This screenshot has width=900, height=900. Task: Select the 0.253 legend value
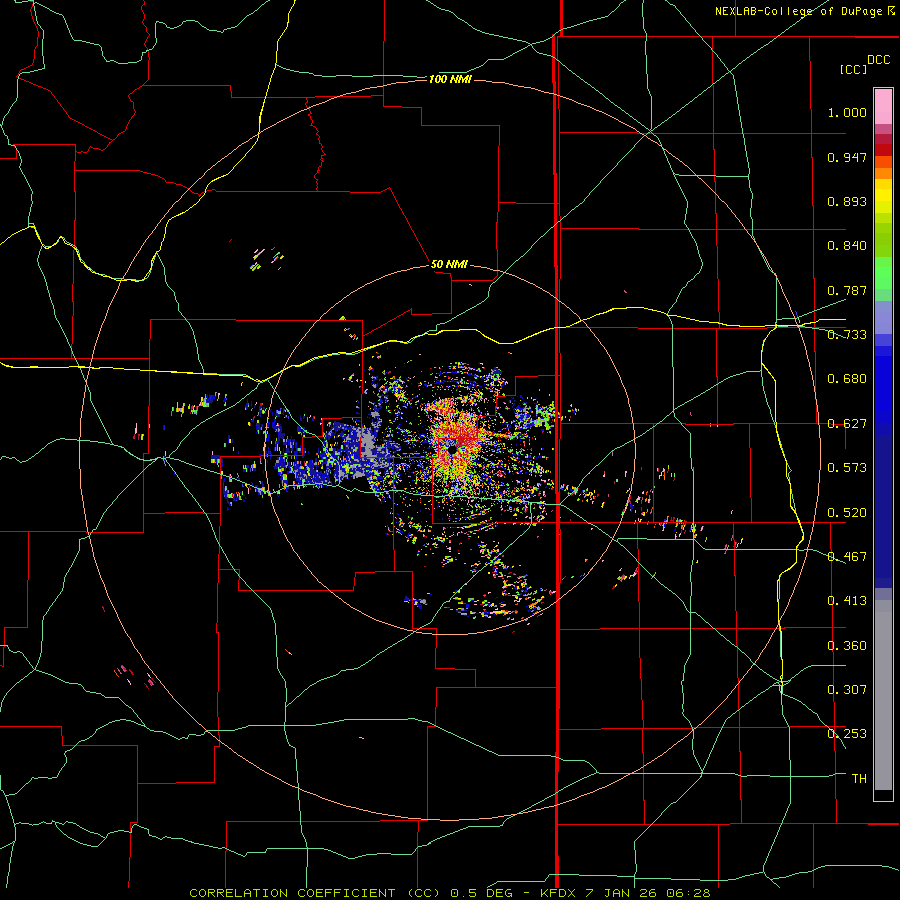click(847, 734)
